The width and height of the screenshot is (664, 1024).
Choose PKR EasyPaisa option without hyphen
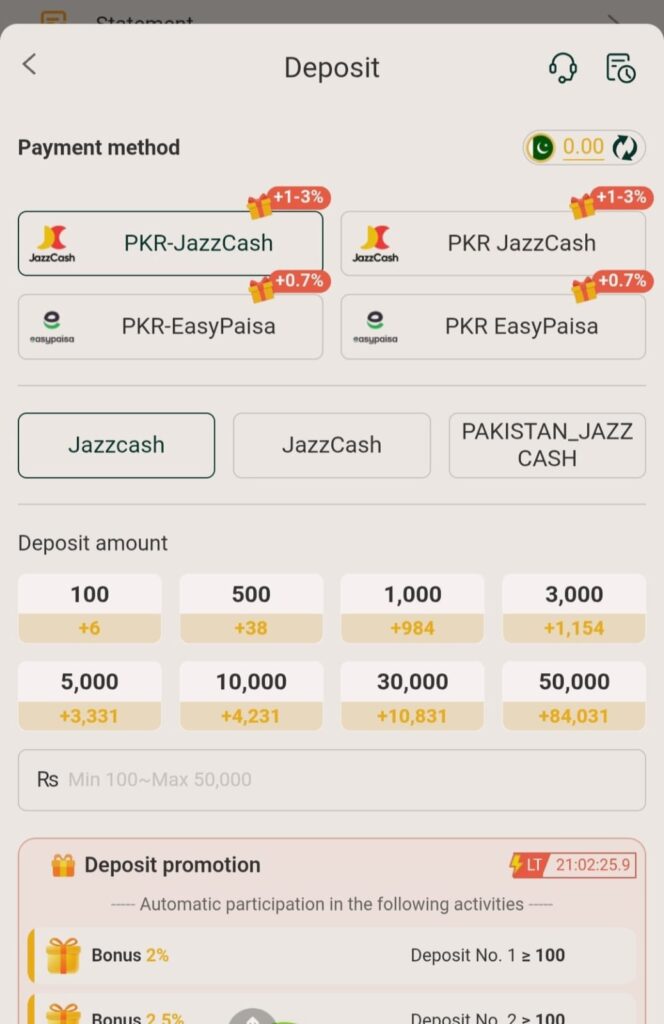[x=493, y=326]
